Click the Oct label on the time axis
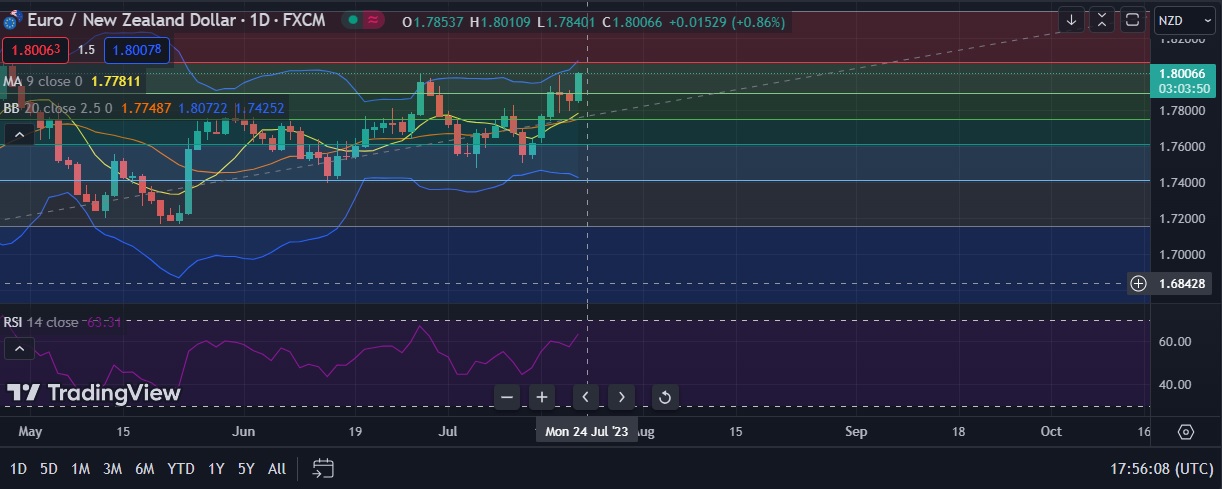1222x489 pixels. coord(1051,432)
